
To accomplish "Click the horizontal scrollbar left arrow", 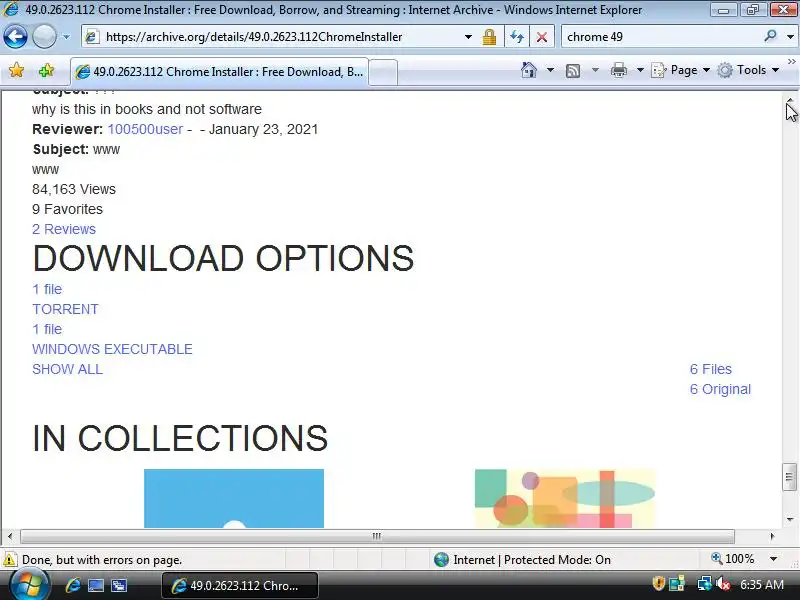I will 10,536.
